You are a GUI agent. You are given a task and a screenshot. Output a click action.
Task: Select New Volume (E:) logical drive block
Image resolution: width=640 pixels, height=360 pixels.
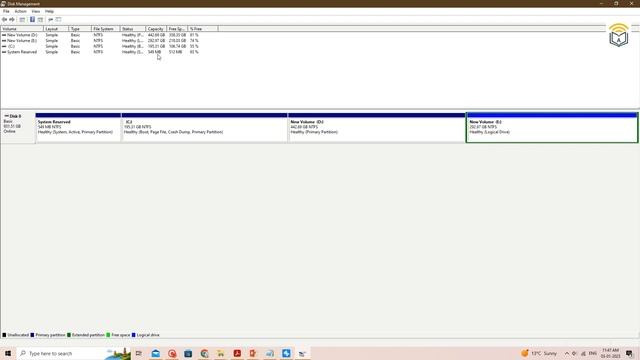click(x=552, y=128)
